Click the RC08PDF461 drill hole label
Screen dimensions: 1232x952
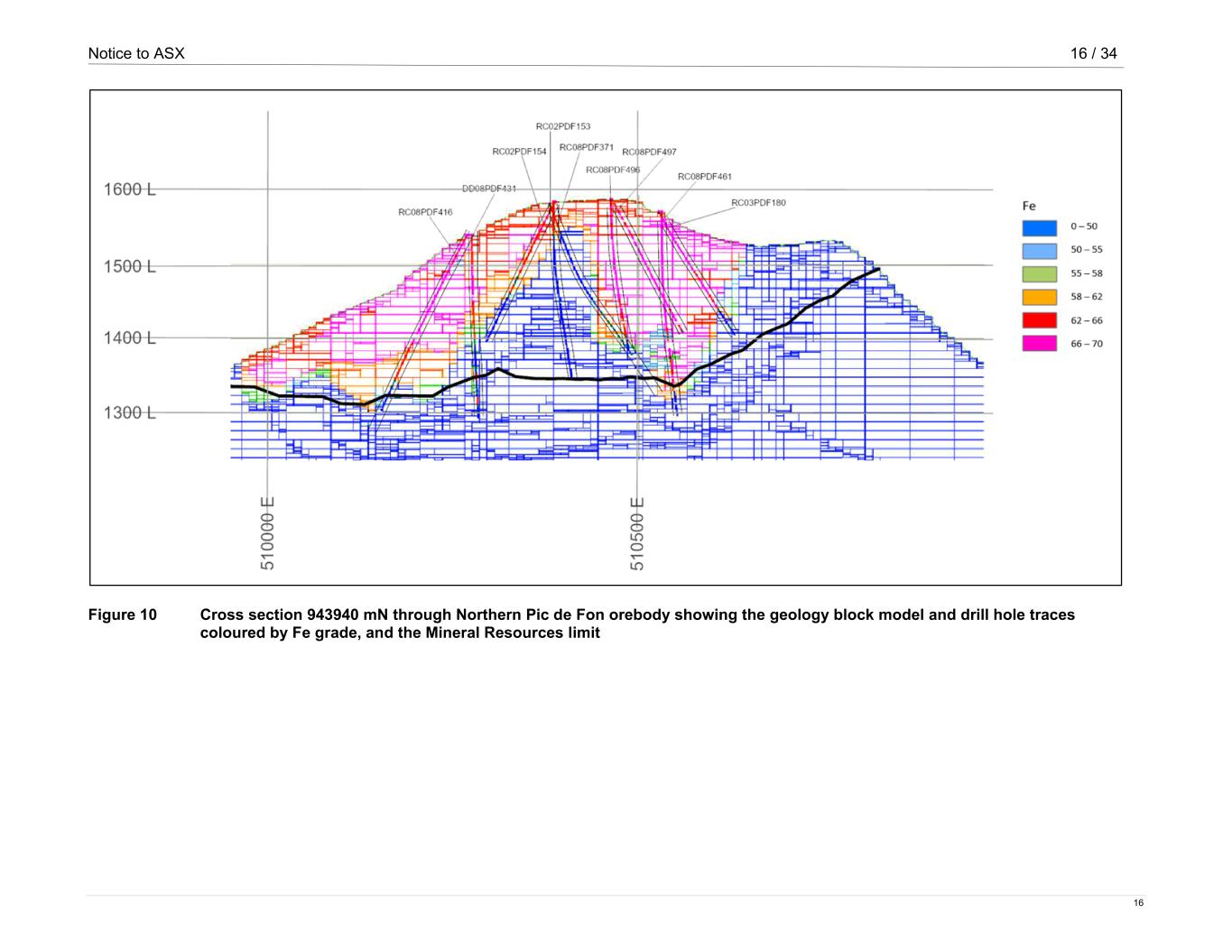pyautogui.click(x=705, y=177)
